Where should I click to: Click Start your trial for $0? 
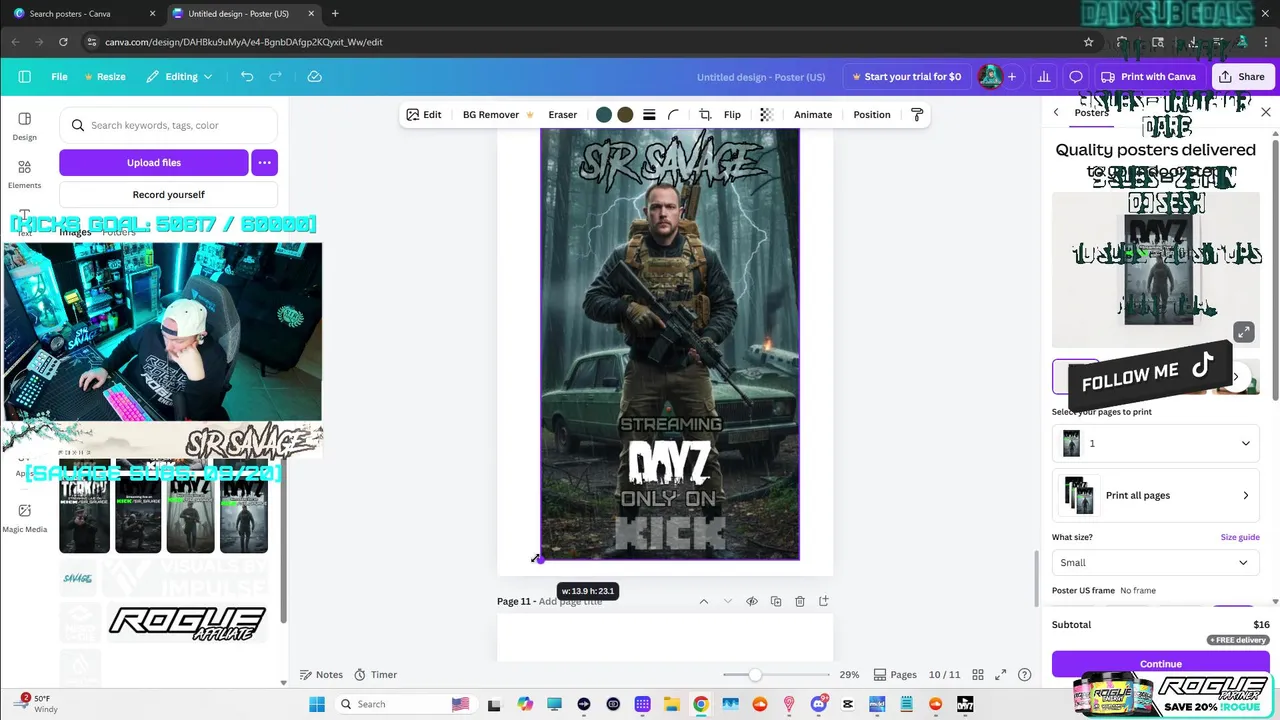[x=906, y=76]
